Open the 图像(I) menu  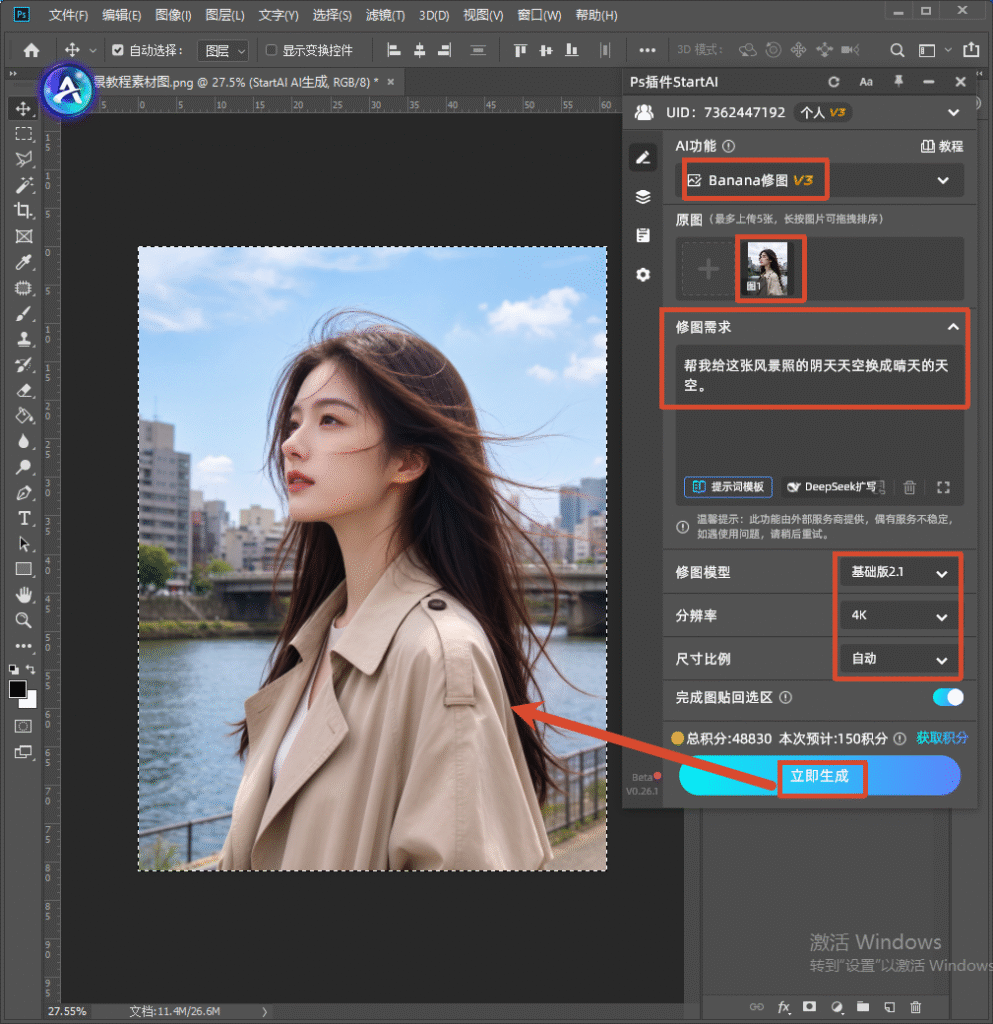[173, 15]
